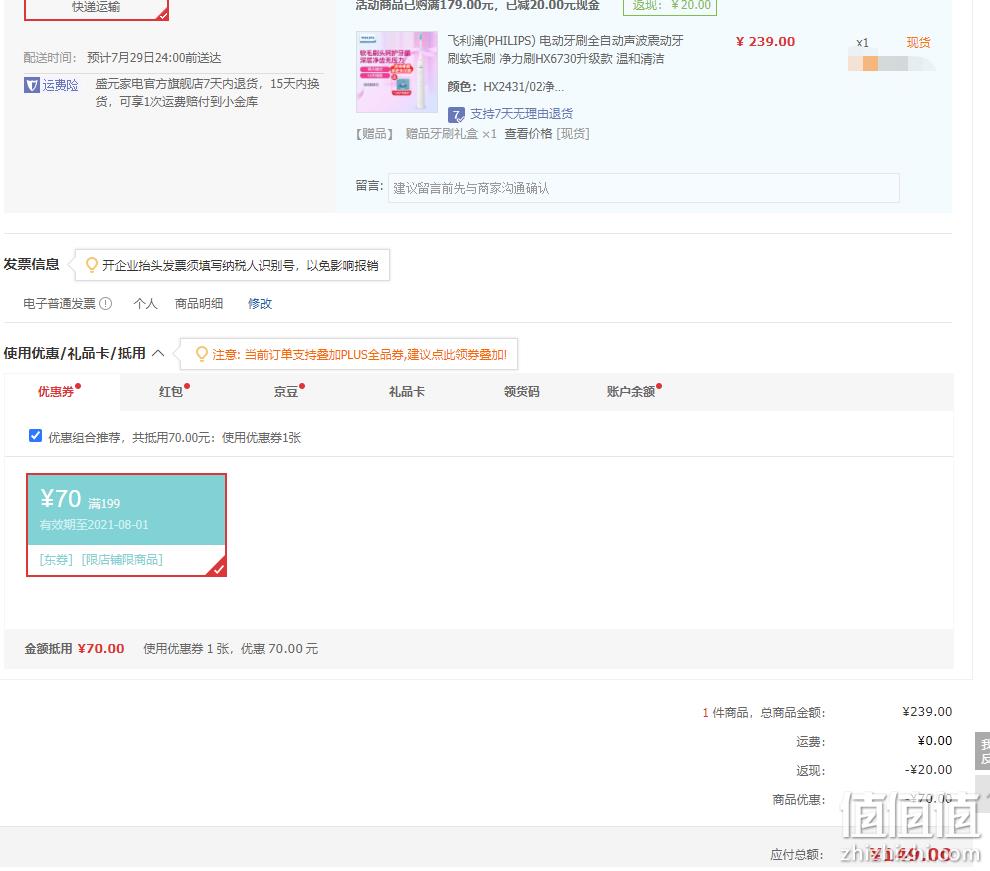Select the 优惠券 tab
Screen dimensions: 990x871
pyautogui.click(x=56, y=391)
